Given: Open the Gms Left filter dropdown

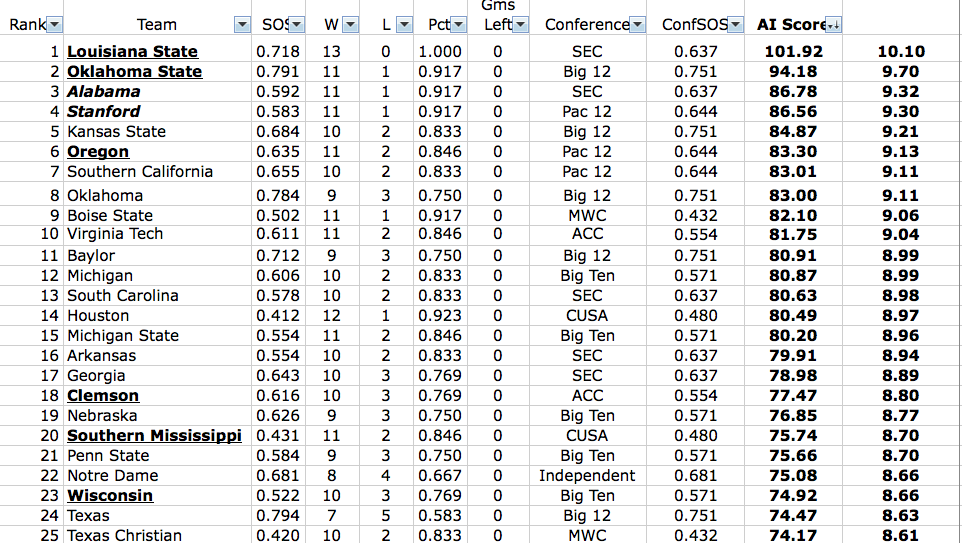Looking at the screenshot, I should [520, 25].
